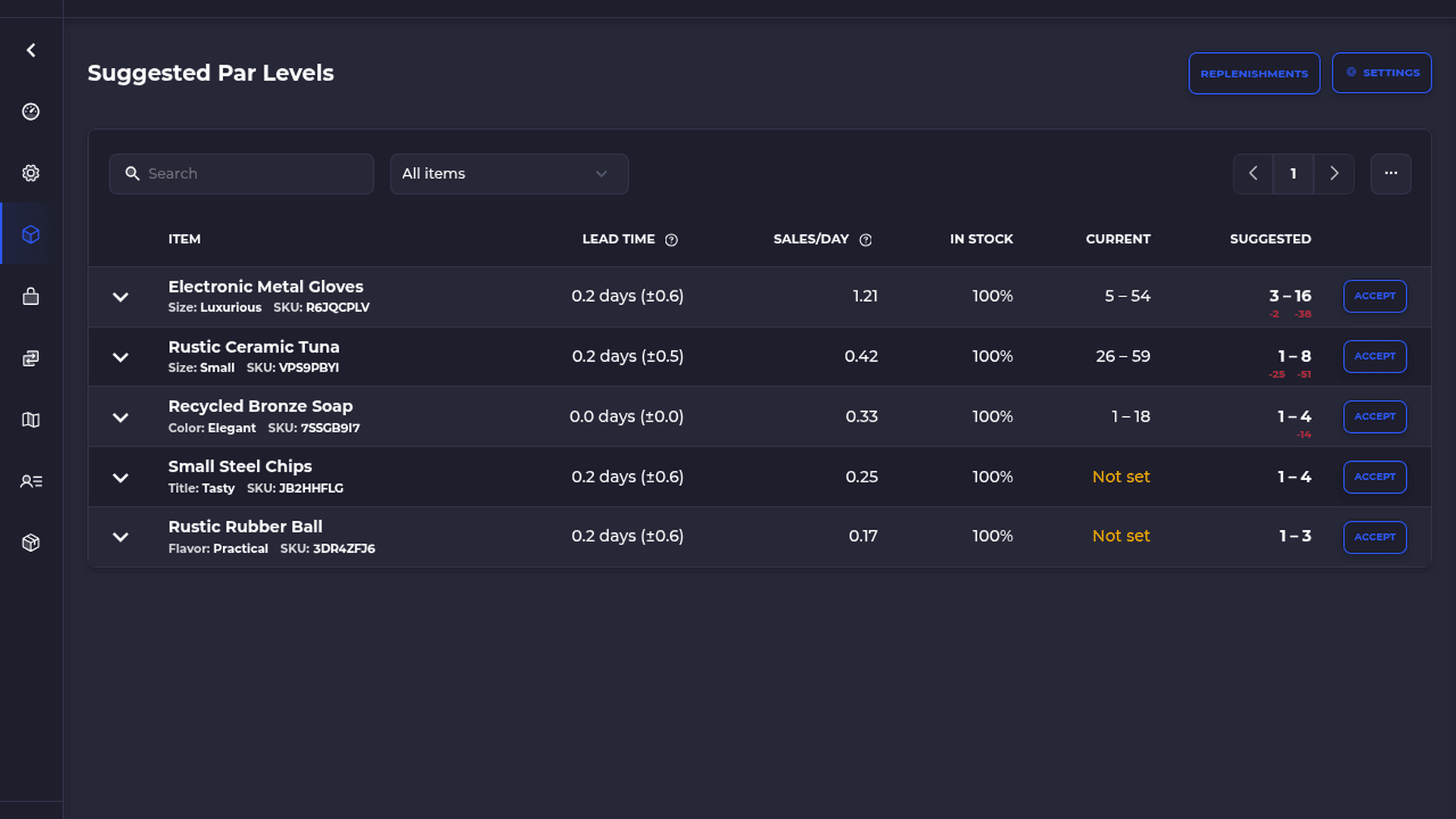Click Rustic Ceramic Tuna item name
The height and width of the screenshot is (819, 1456).
(x=253, y=347)
